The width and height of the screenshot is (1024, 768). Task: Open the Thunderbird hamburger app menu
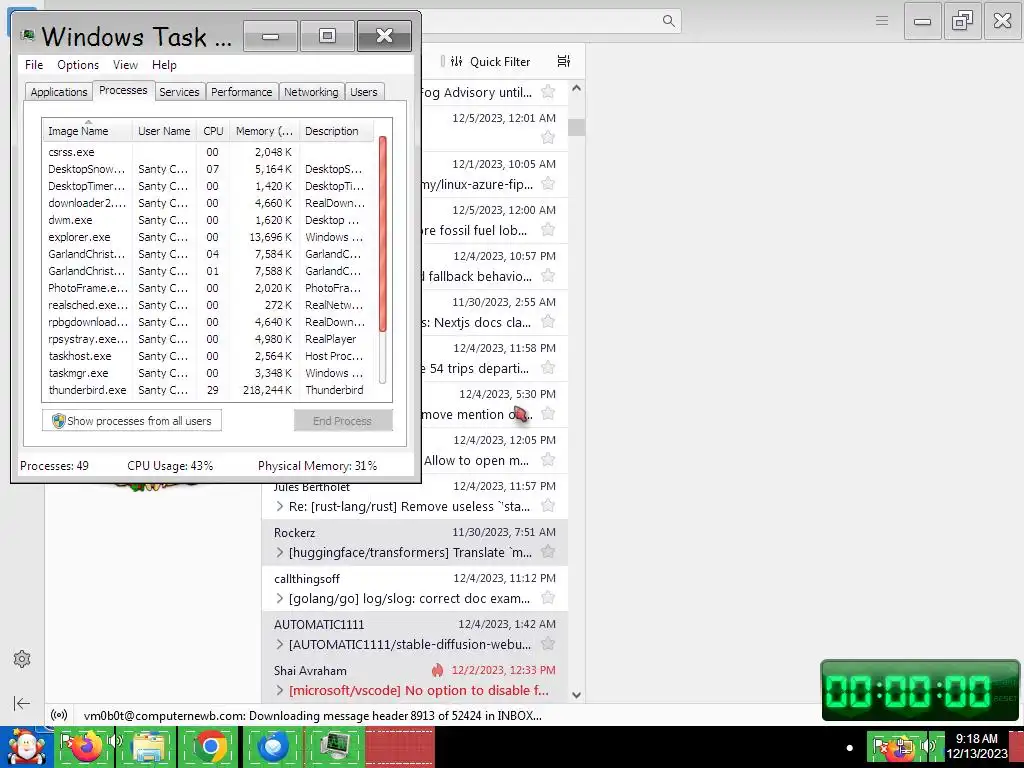882,21
